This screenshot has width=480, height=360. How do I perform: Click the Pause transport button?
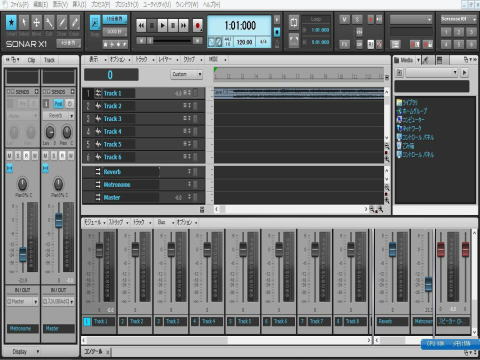point(173,25)
